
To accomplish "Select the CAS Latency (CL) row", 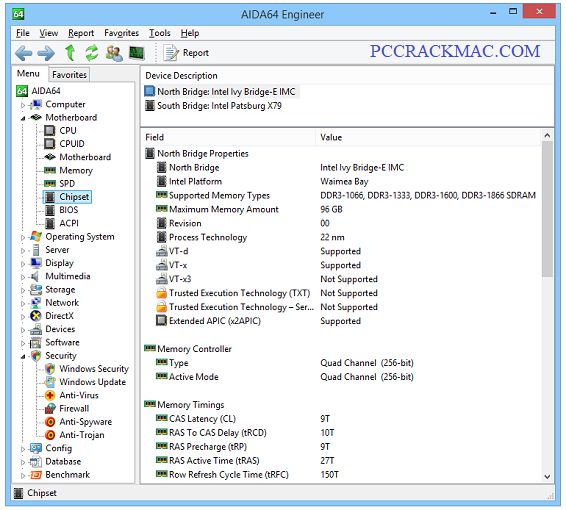I will [x=341, y=419].
